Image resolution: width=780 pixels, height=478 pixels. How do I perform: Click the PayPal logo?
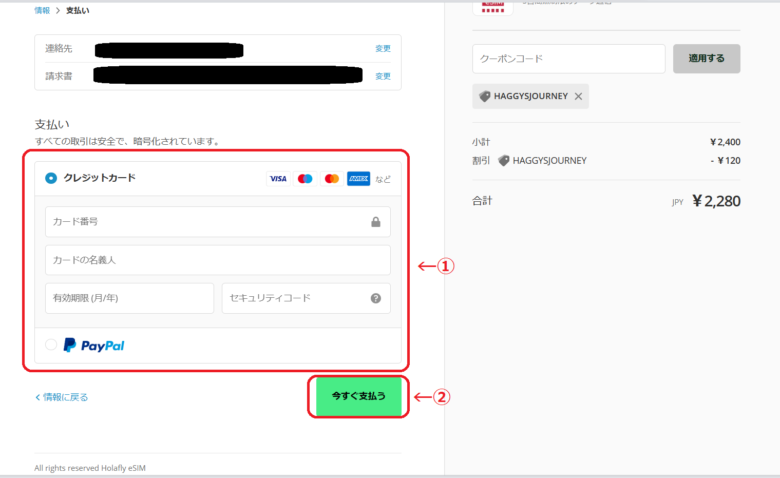[x=94, y=345]
